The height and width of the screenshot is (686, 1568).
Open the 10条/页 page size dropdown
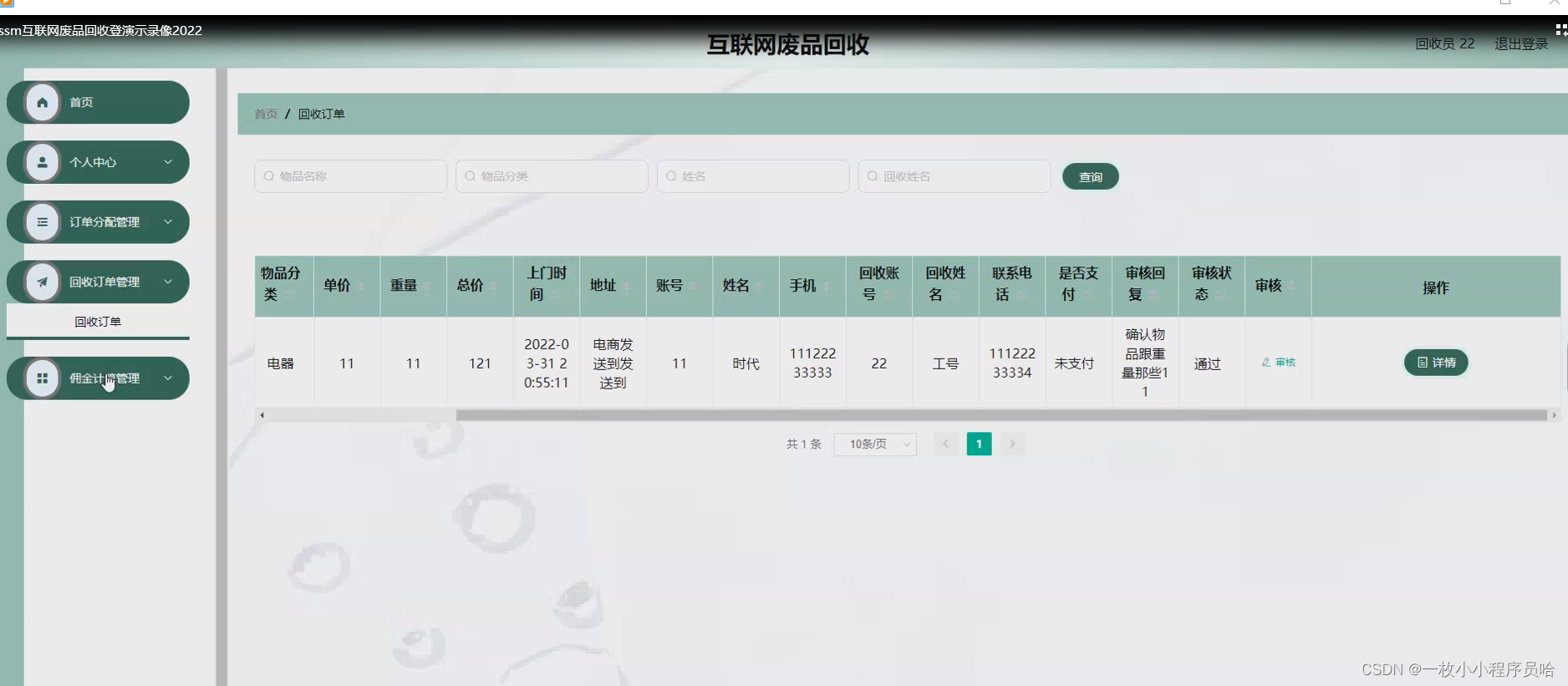875,445
